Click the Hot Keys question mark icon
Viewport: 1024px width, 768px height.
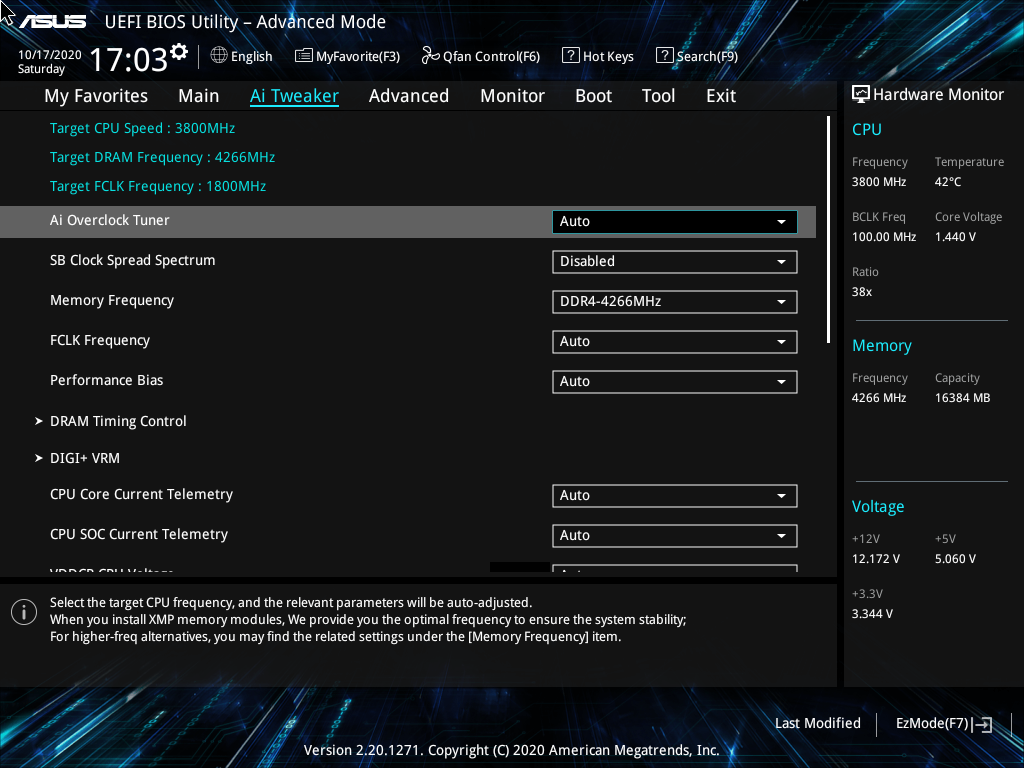coord(570,56)
